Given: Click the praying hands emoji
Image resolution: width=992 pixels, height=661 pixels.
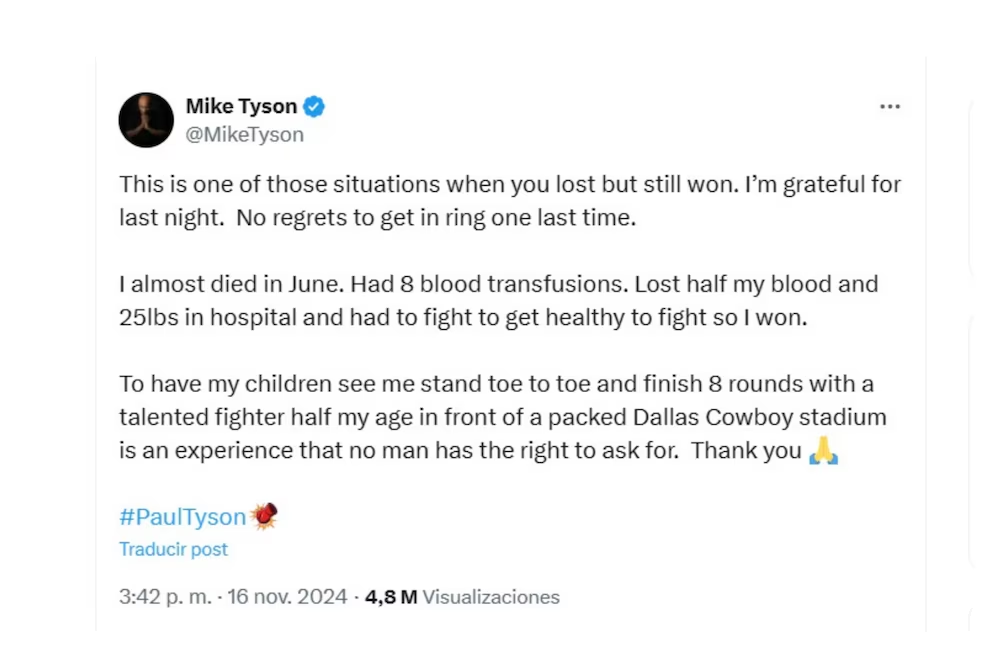Looking at the screenshot, I should 823,450.
